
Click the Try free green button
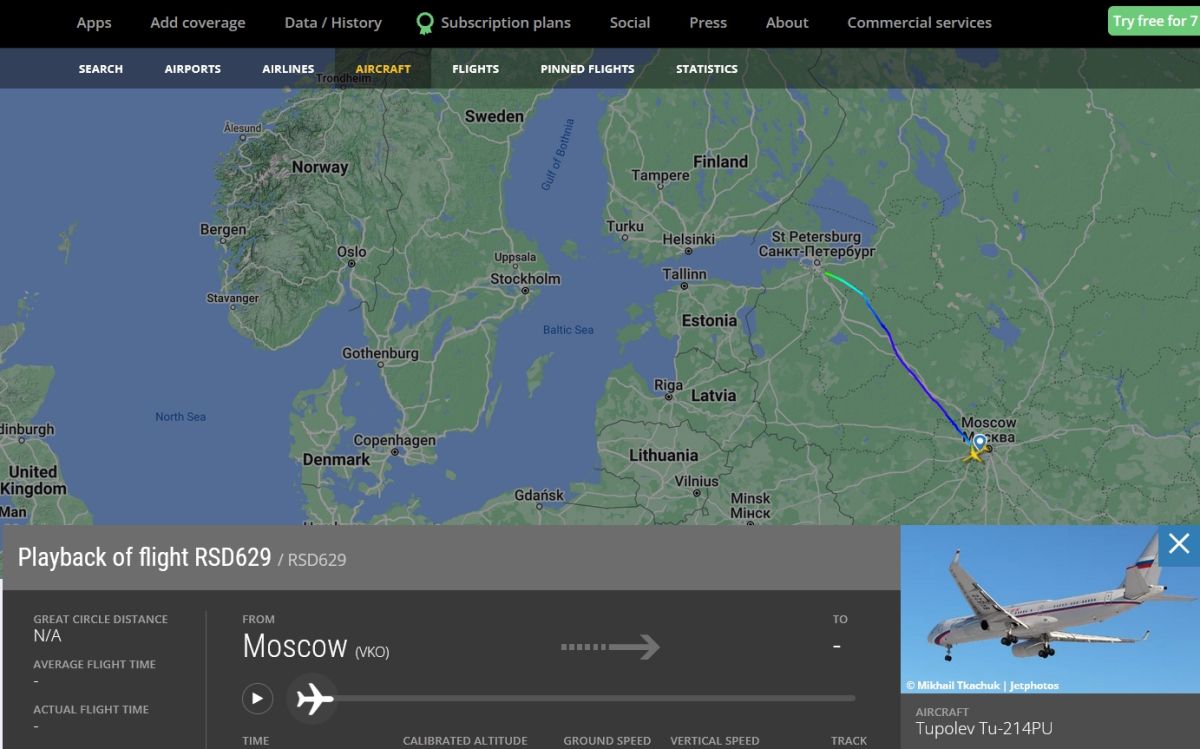click(1155, 21)
